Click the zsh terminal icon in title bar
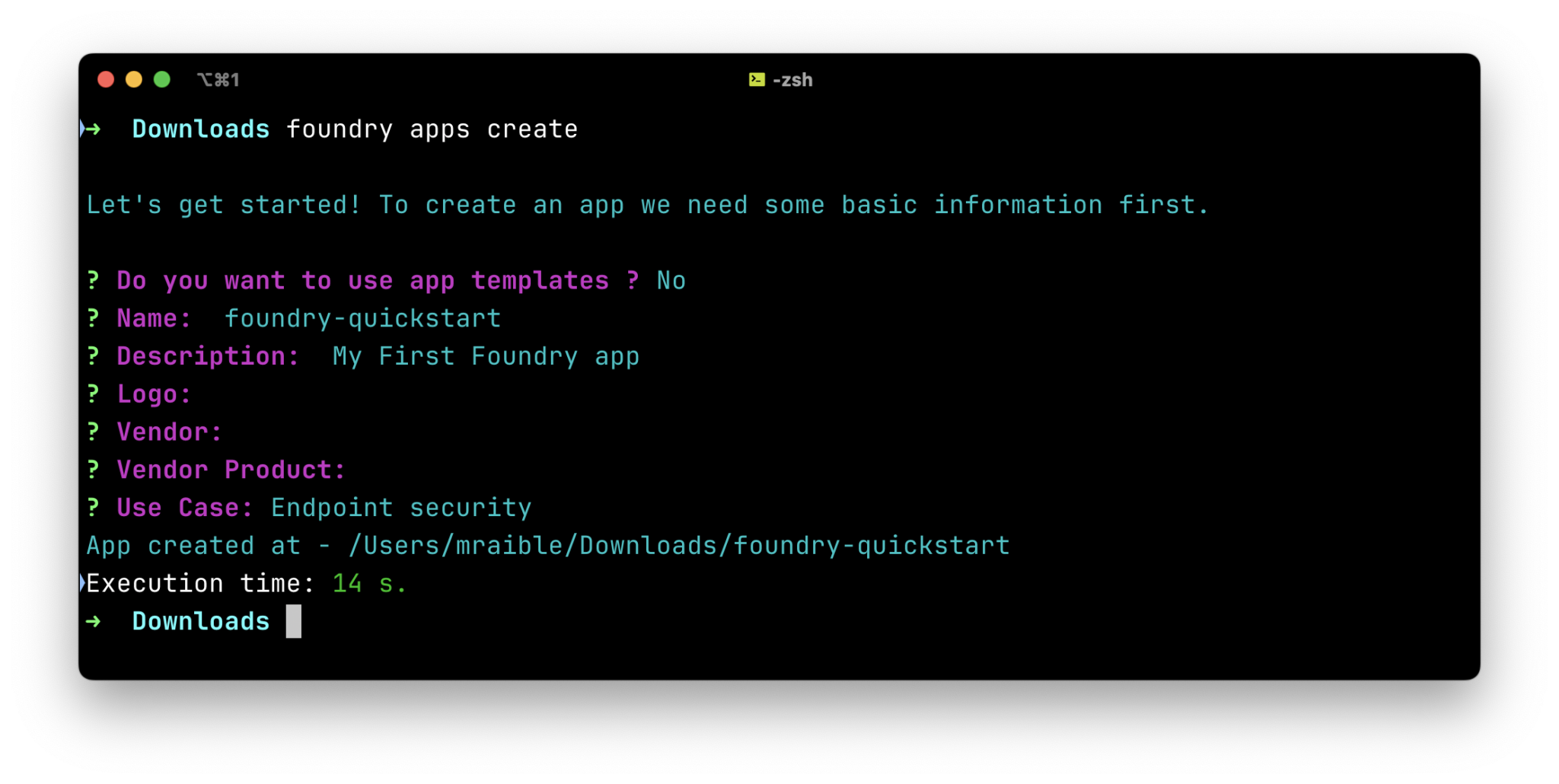This screenshot has width=1559, height=784. (x=756, y=79)
